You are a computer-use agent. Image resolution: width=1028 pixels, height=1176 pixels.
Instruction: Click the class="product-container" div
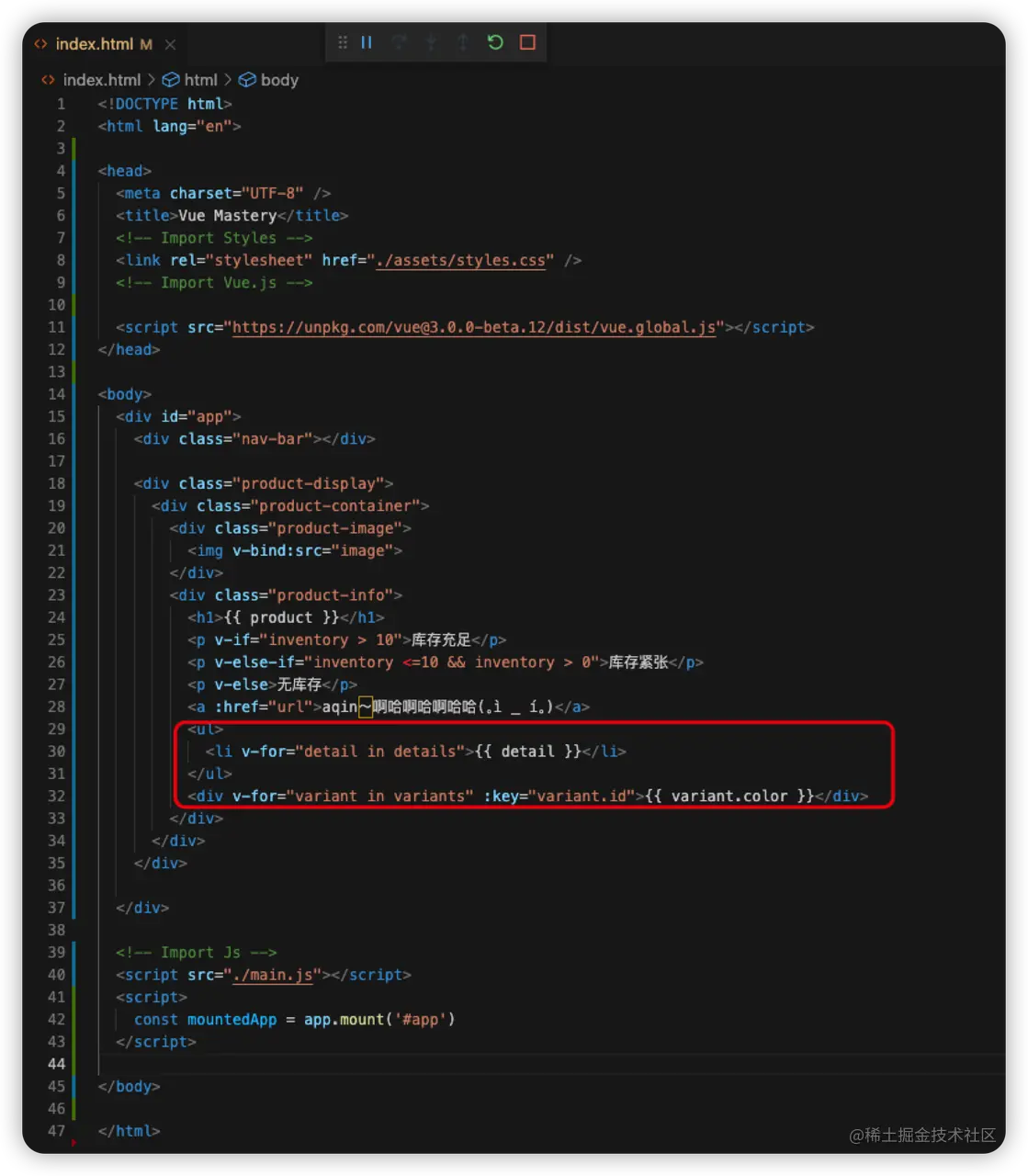pyautogui.click(x=290, y=505)
